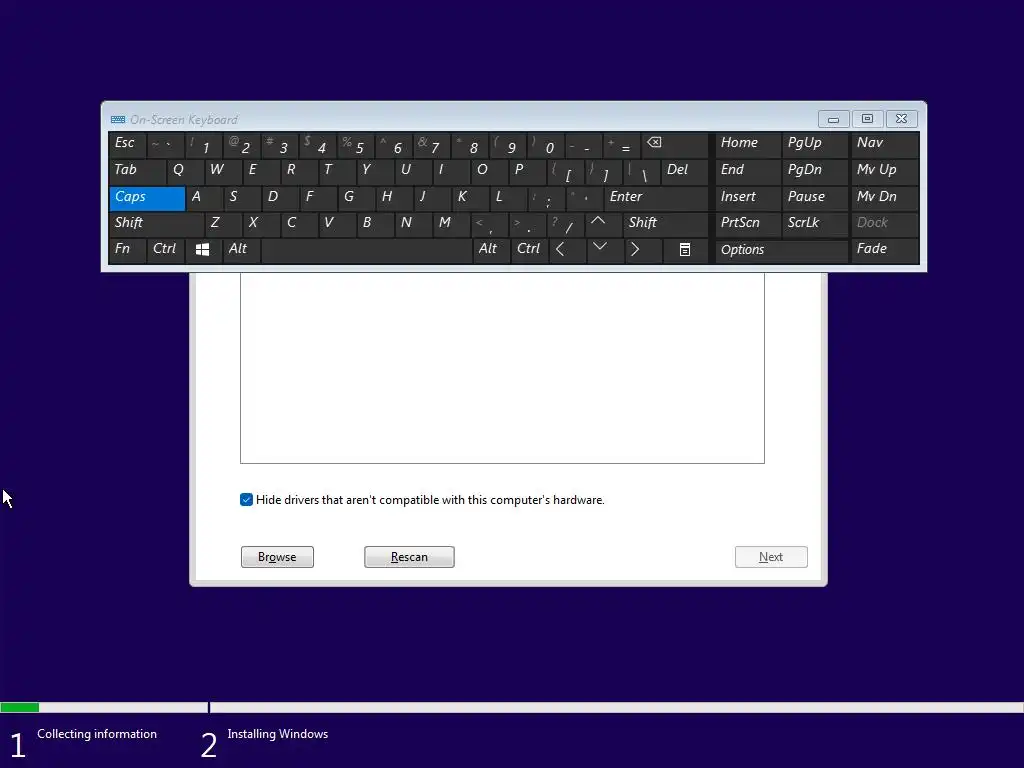Open keyboard Options
1024x768 pixels.
(782, 251)
